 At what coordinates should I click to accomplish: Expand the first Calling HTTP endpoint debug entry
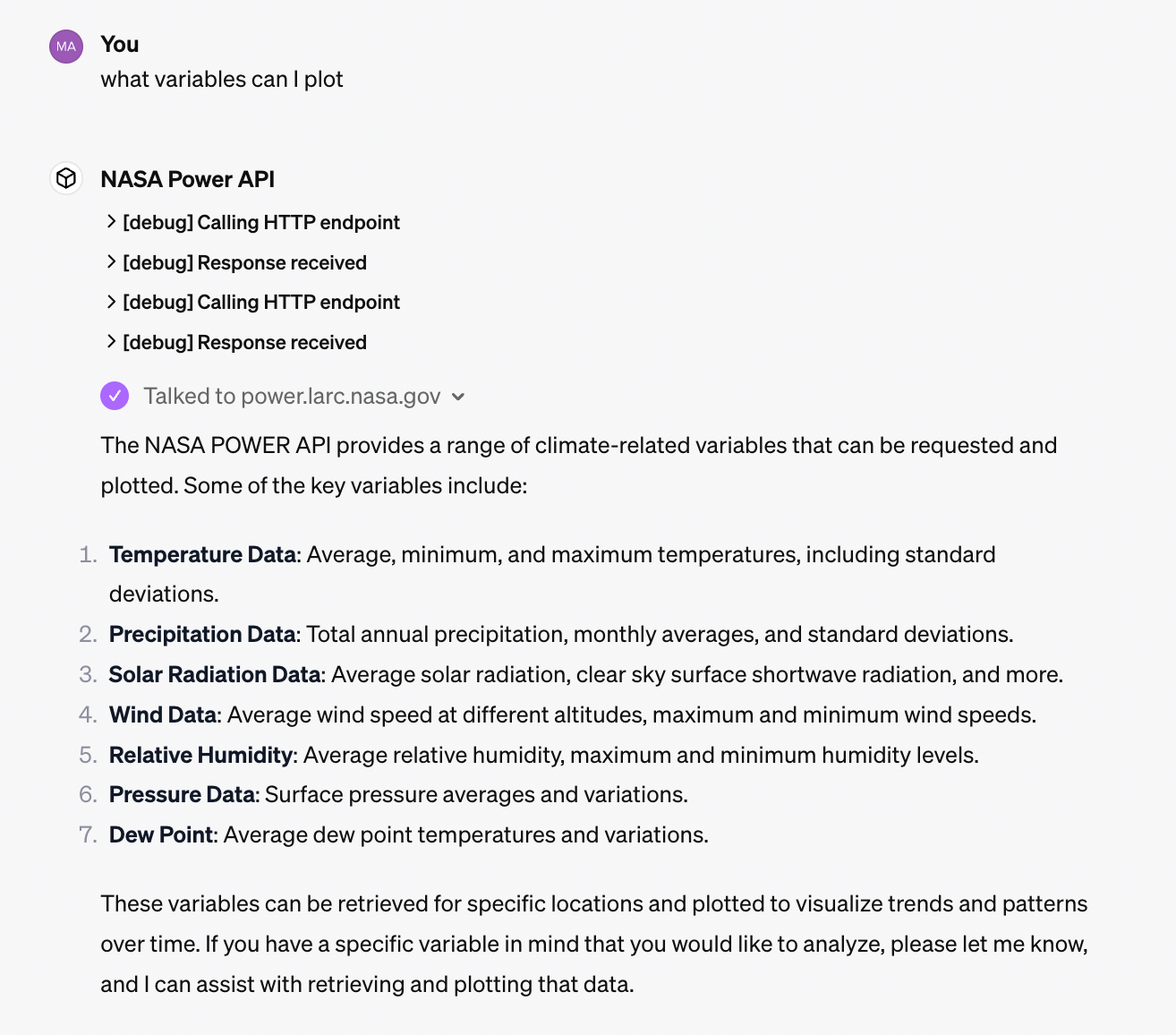(x=252, y=222)
